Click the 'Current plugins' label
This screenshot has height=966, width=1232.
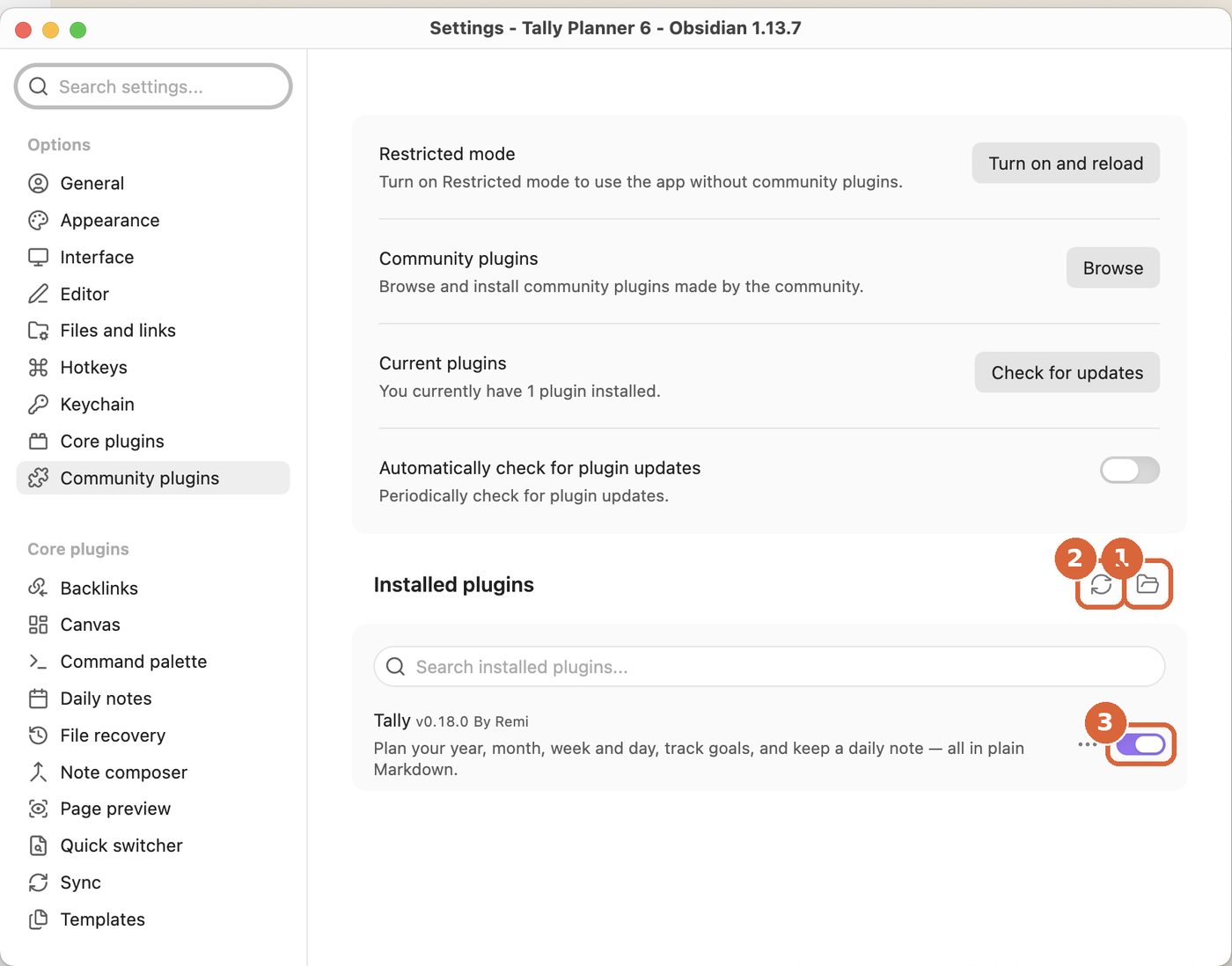[443, 363]
